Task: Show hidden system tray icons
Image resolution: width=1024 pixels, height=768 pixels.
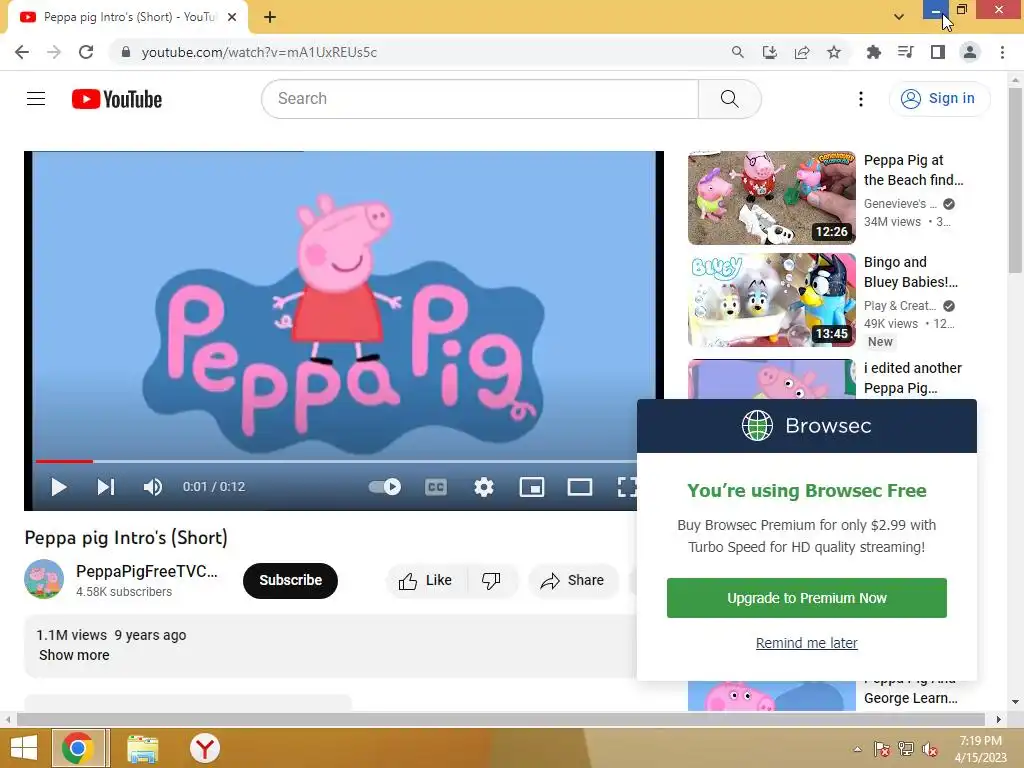Action: (x=857, y=749)
